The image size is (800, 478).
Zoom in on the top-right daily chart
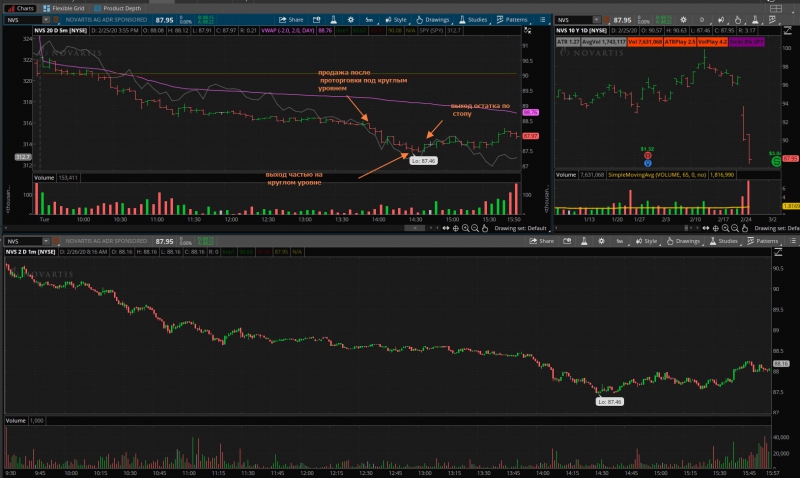(725, 228)
